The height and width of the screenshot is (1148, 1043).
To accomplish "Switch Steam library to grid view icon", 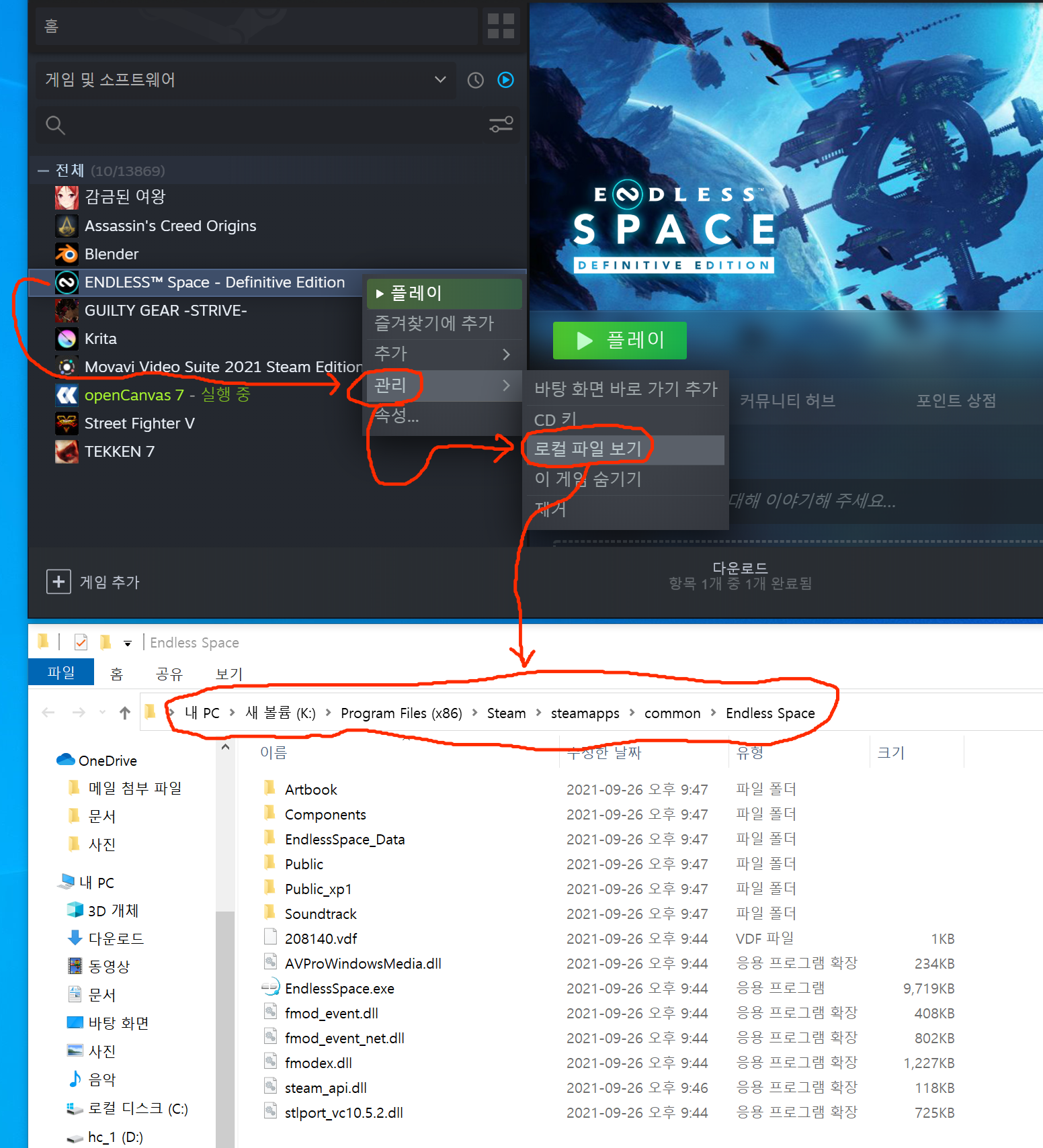I will point(501,26).
